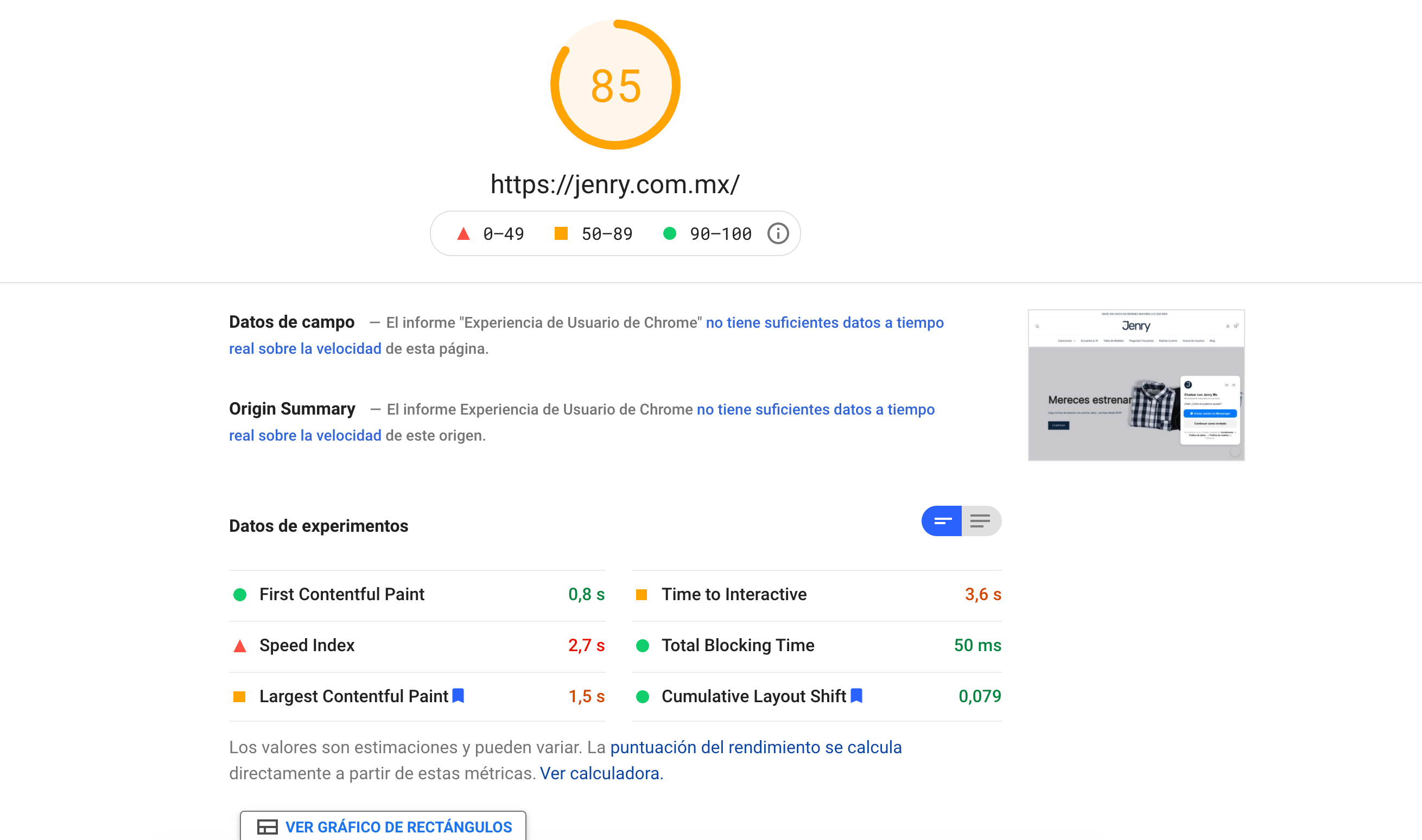Click the red triangle 0–49 legend icon
Viewport: 1422px width, 840px height.
463,234
